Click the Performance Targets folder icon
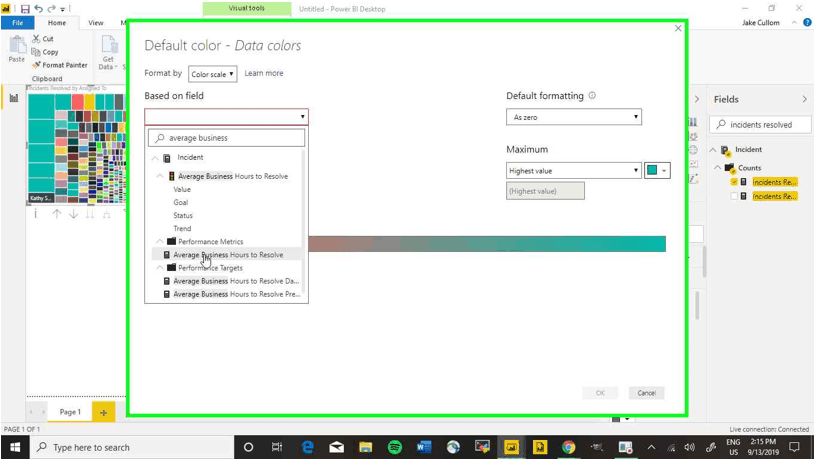 (171, 267)
